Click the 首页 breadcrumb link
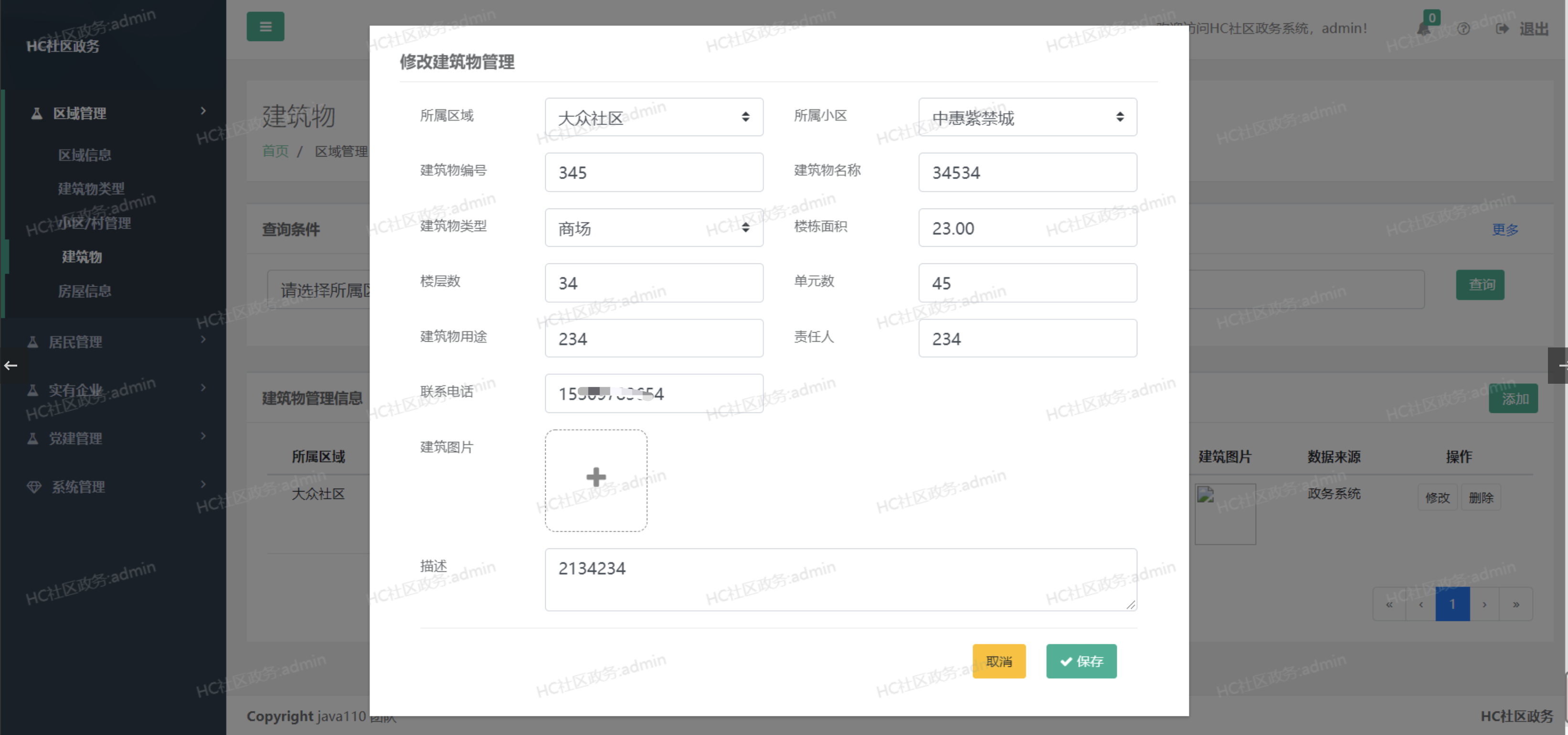 275,151
